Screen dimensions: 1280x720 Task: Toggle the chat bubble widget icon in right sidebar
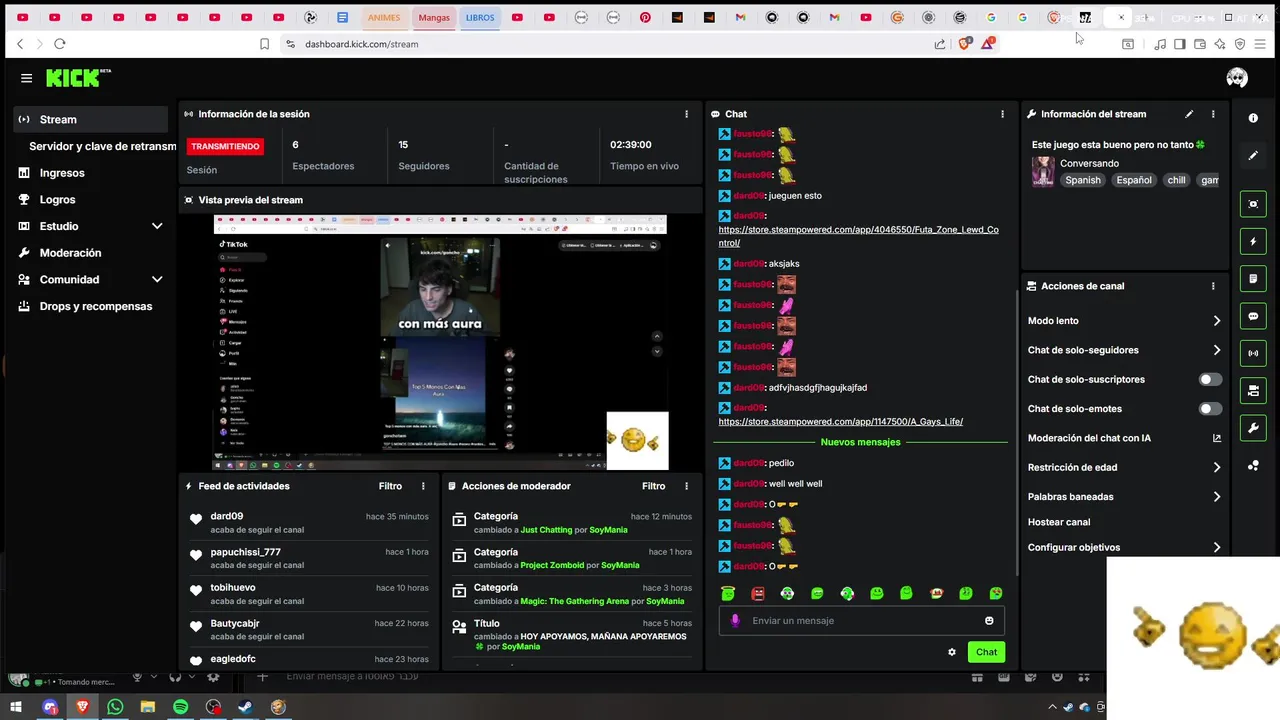(1253, 316)
